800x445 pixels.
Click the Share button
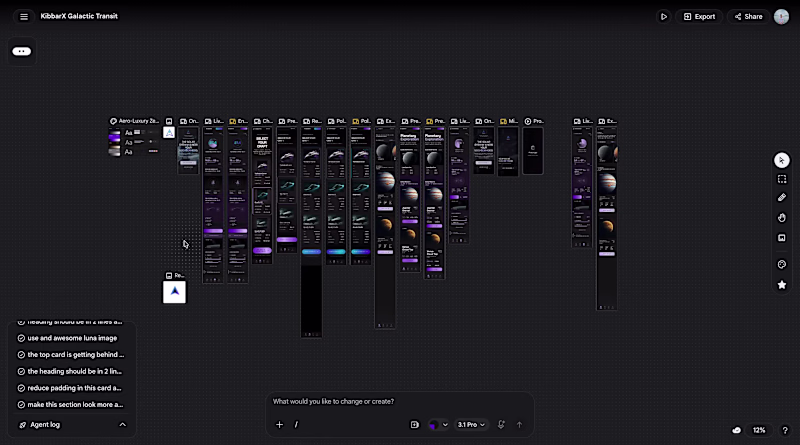(x=748, y=16)
